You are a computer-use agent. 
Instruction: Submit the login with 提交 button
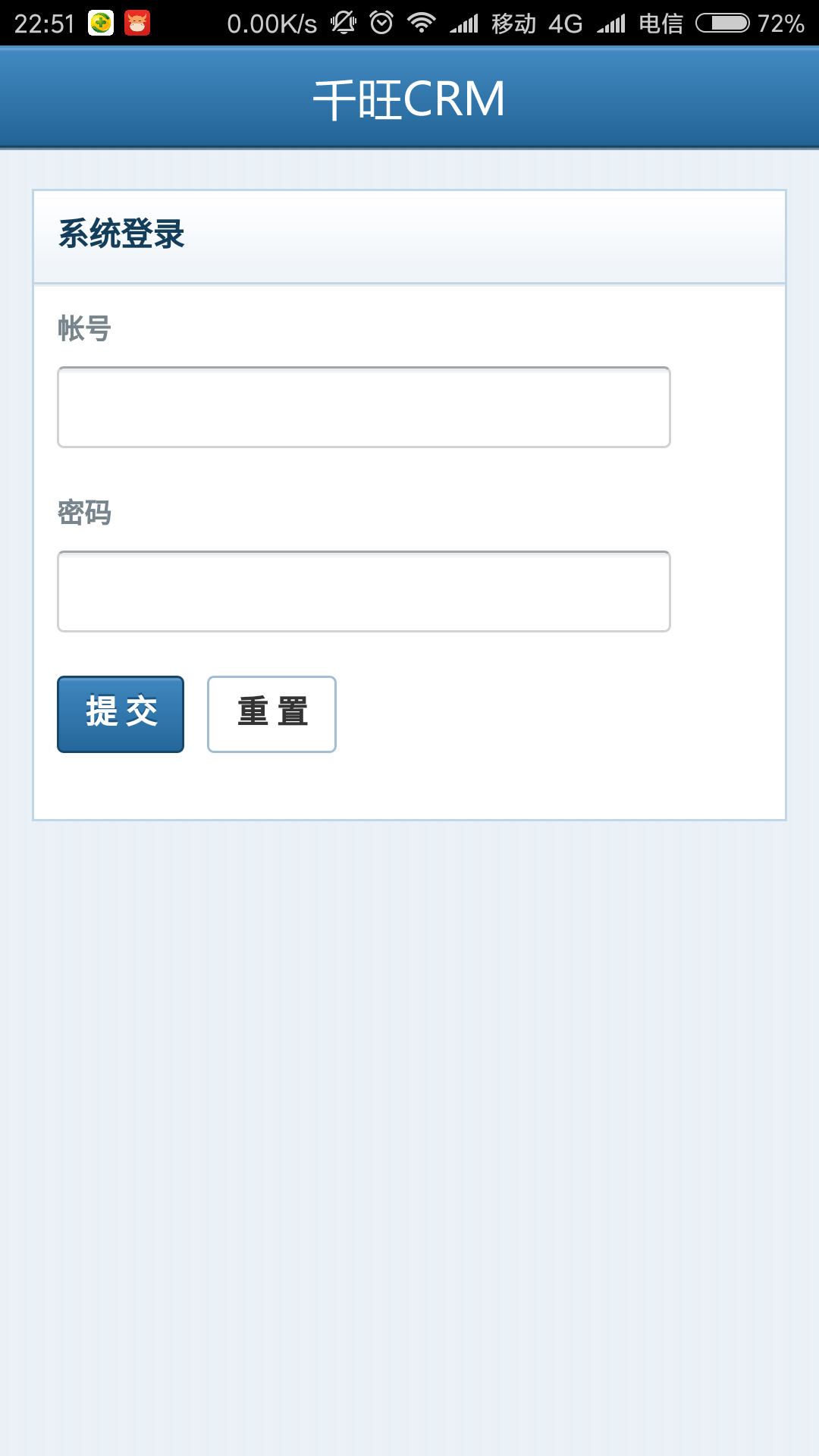point(121,714)
